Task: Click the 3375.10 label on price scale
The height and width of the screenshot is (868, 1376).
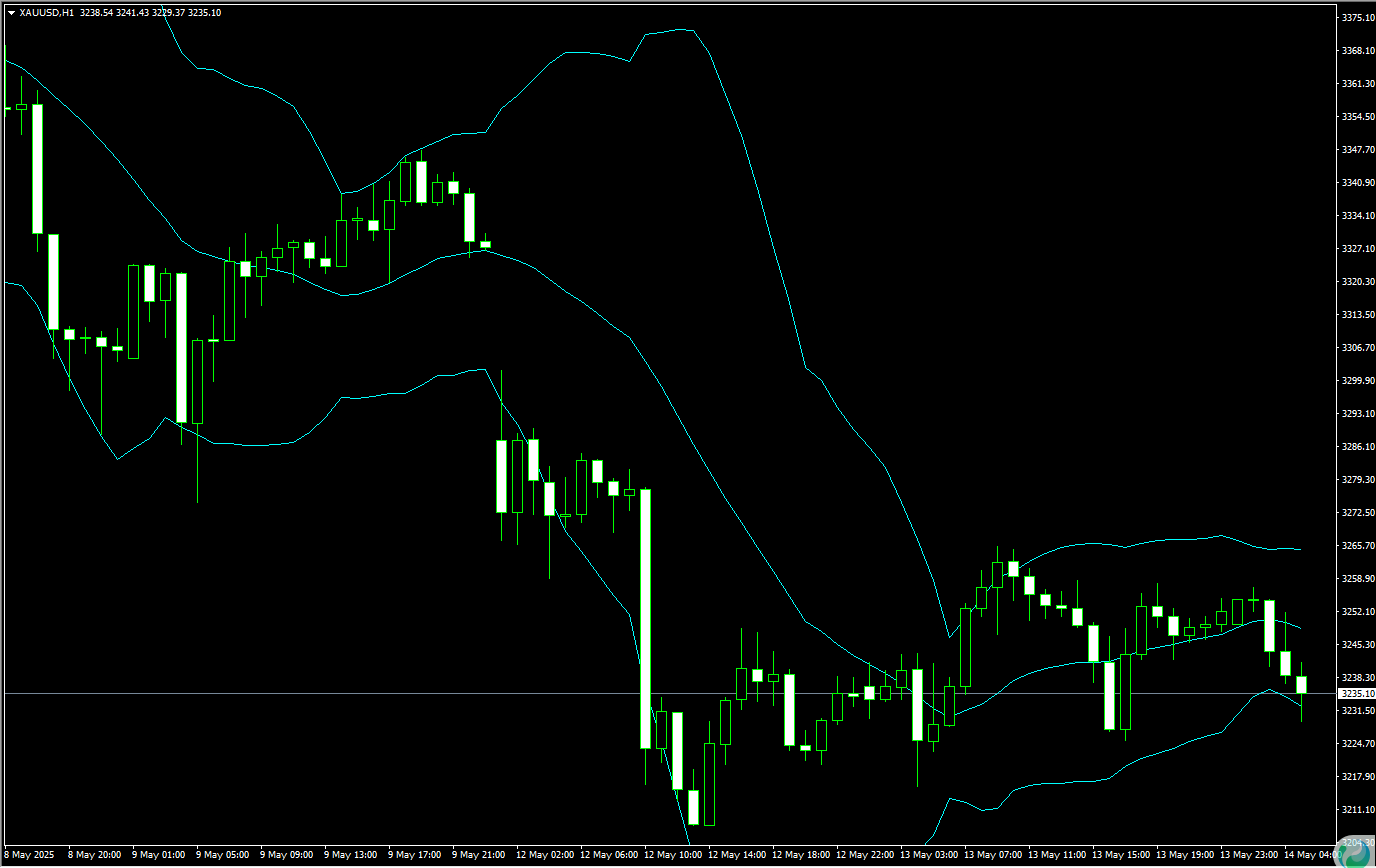Action: click(1355, 18)
